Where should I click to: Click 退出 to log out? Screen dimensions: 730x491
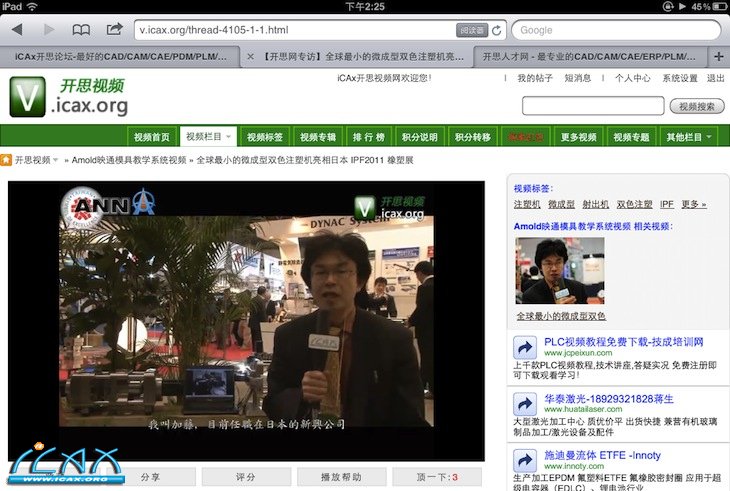[716, 78]
